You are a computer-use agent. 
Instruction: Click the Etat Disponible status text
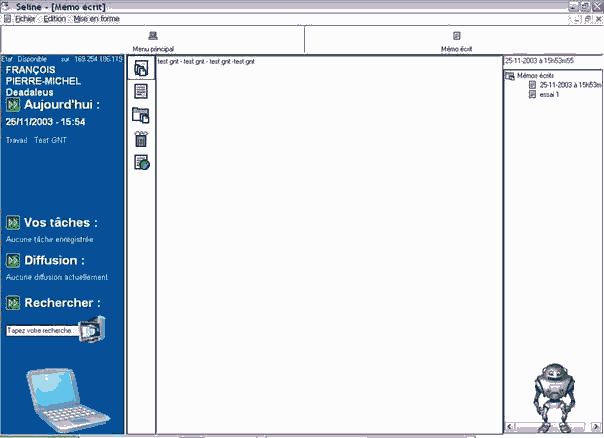coord(24,59)
